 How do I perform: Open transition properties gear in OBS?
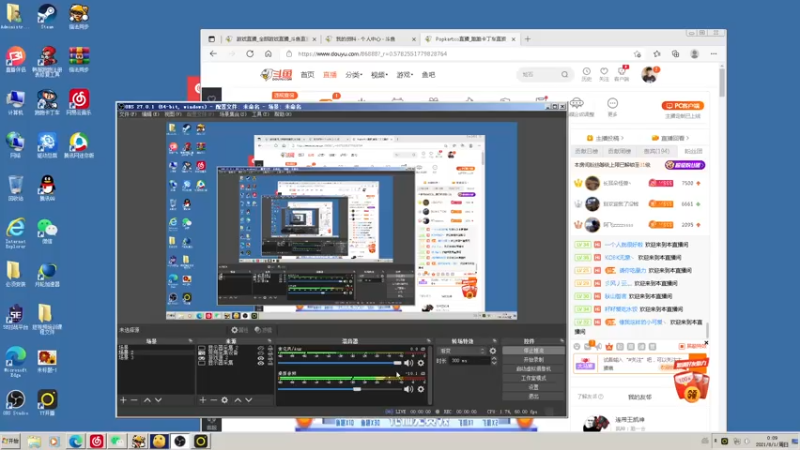click(492, 351)
